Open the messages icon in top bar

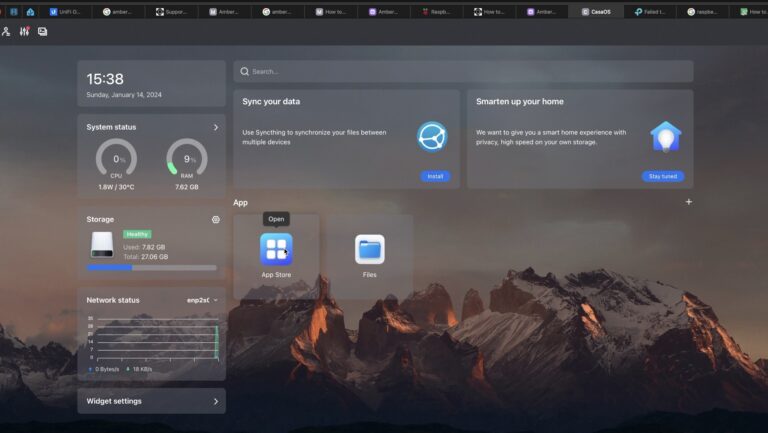[x=42, y=32]
